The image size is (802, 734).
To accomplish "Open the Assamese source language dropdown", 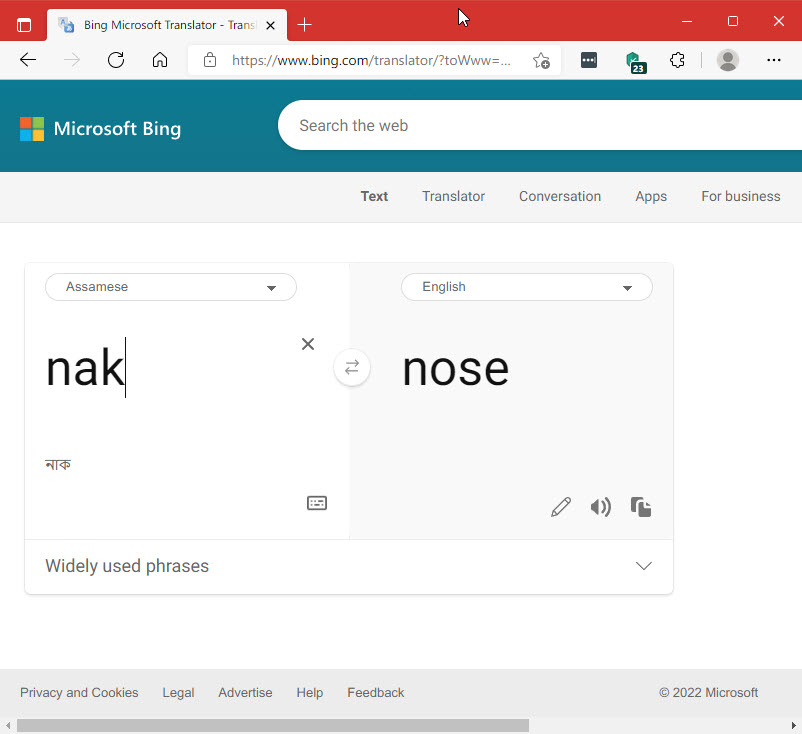I will 171,287.
